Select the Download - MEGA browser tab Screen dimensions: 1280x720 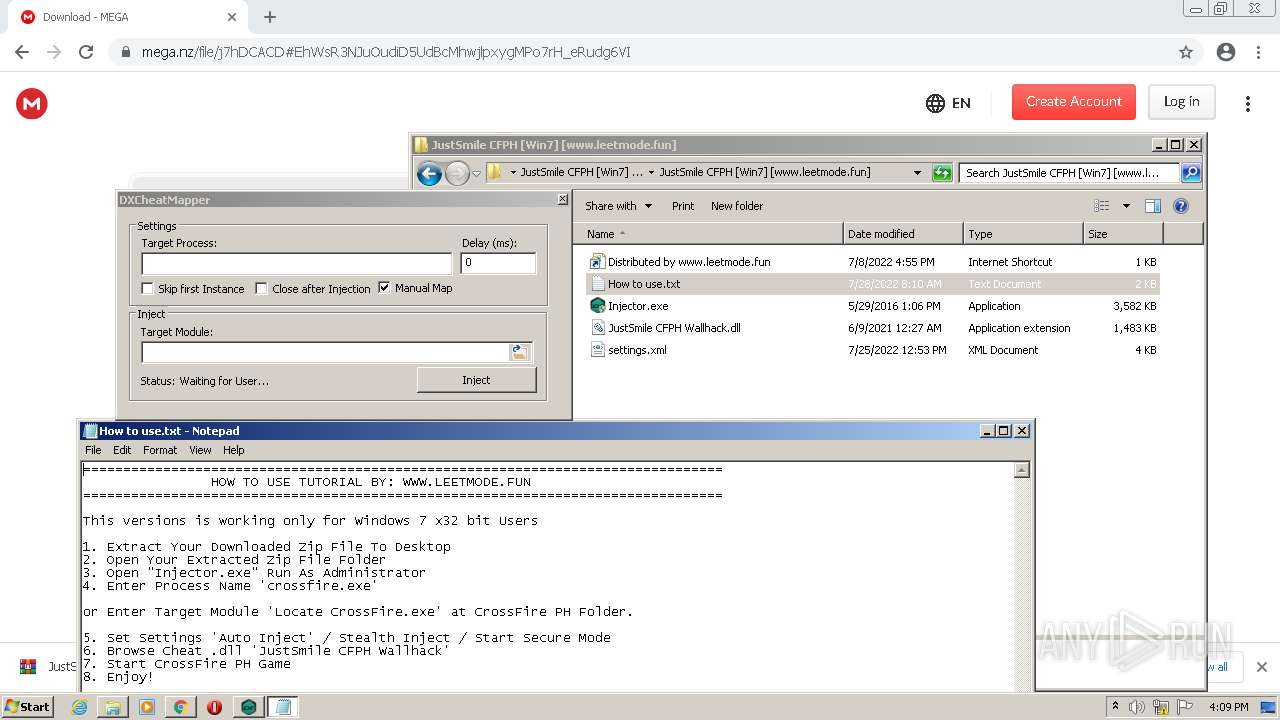point(128,17)
